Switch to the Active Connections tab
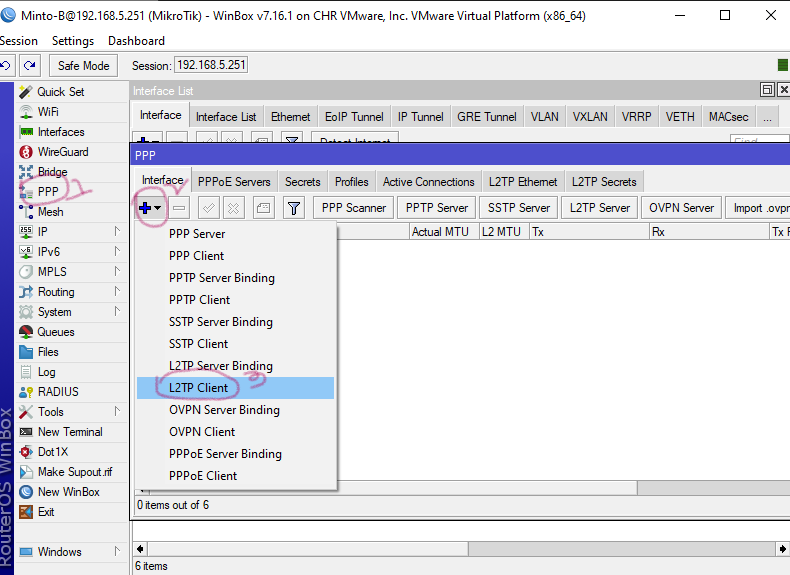790x575 pixels. 429,182
